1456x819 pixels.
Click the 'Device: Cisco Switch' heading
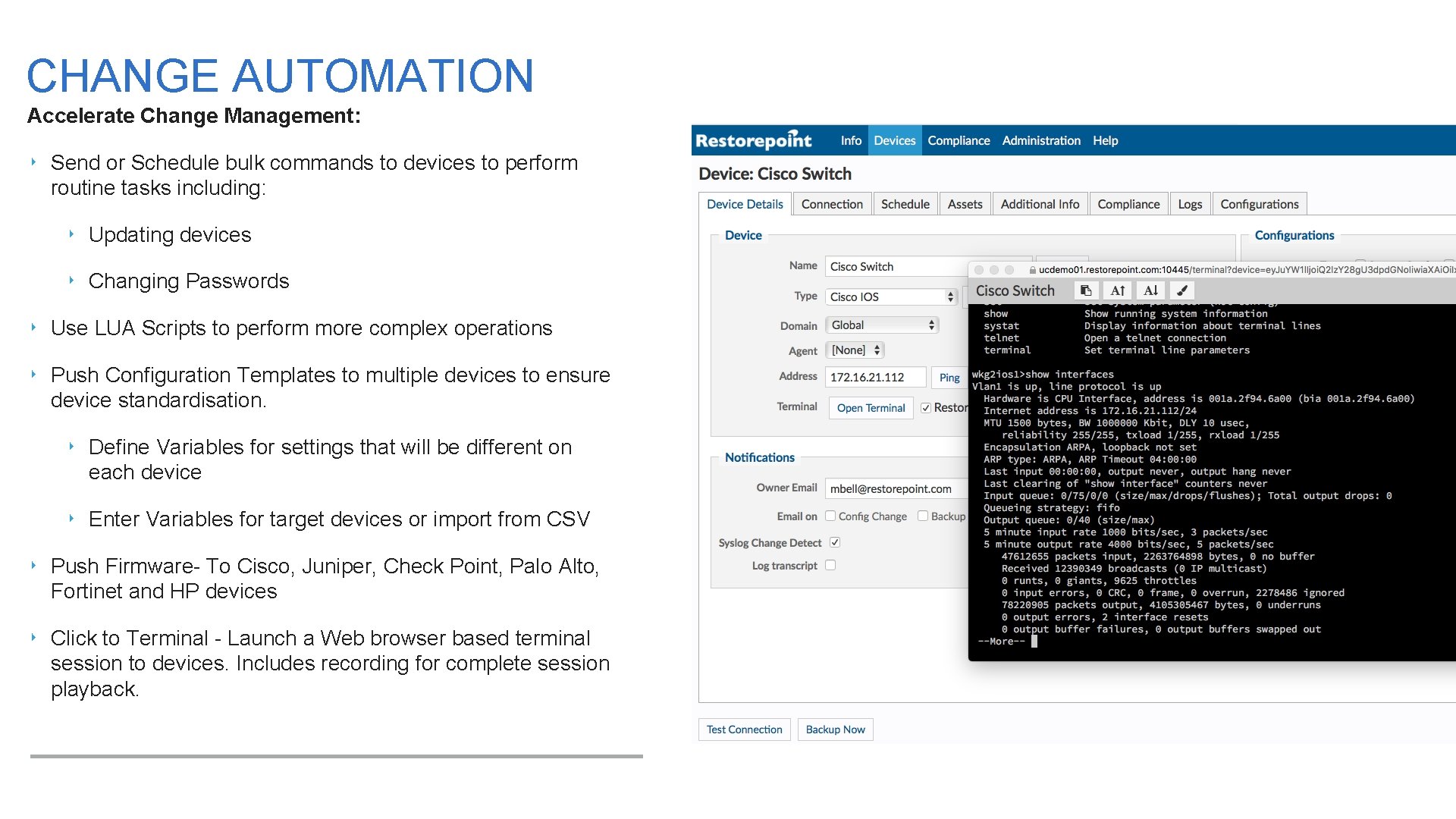(x=774, y=174)
